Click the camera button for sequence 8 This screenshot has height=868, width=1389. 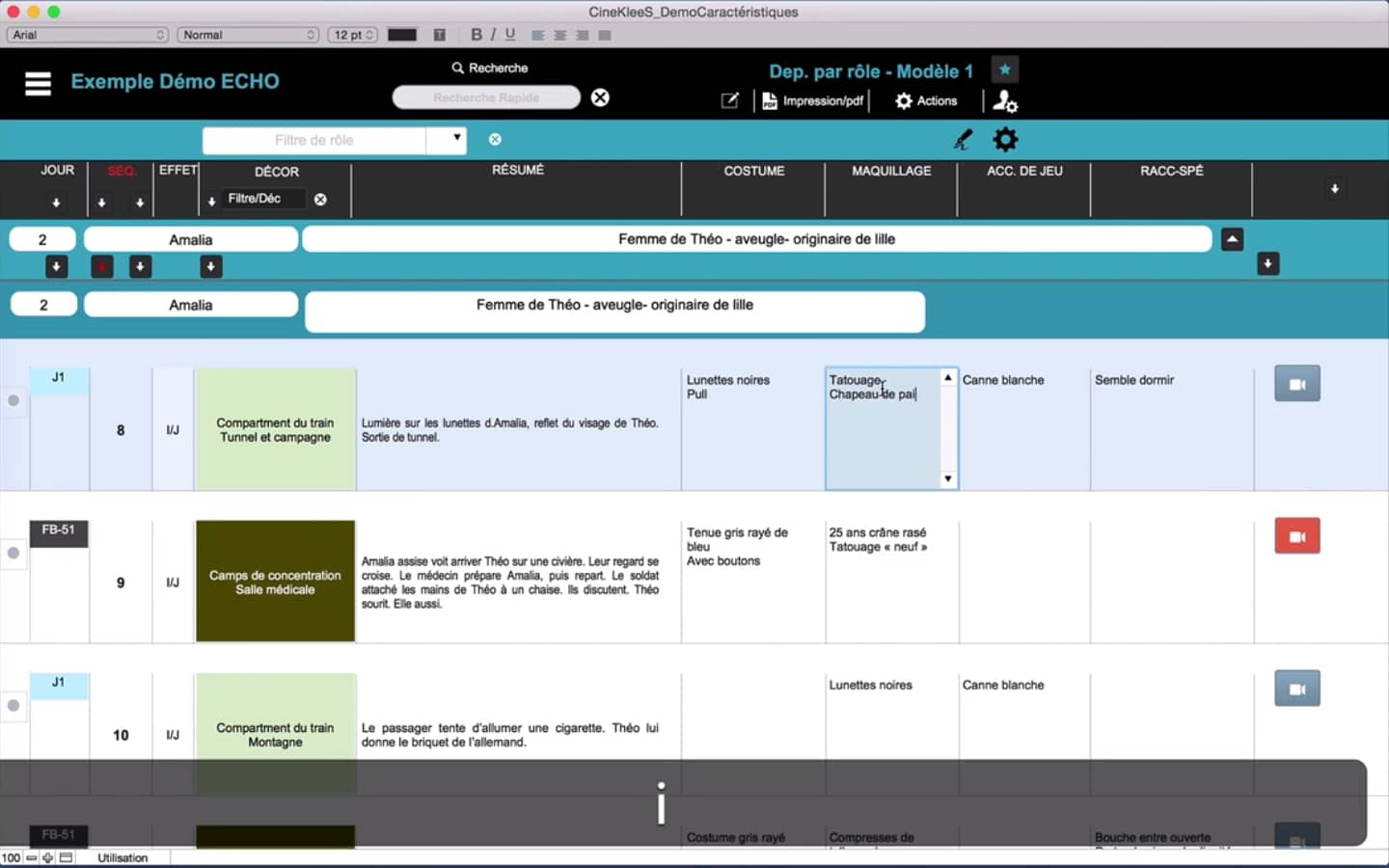point(1297,384)
